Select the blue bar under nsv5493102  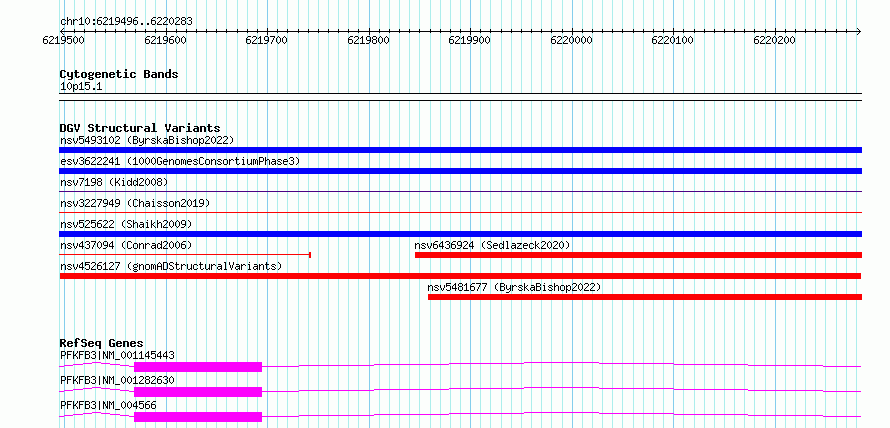coord(460,150)
